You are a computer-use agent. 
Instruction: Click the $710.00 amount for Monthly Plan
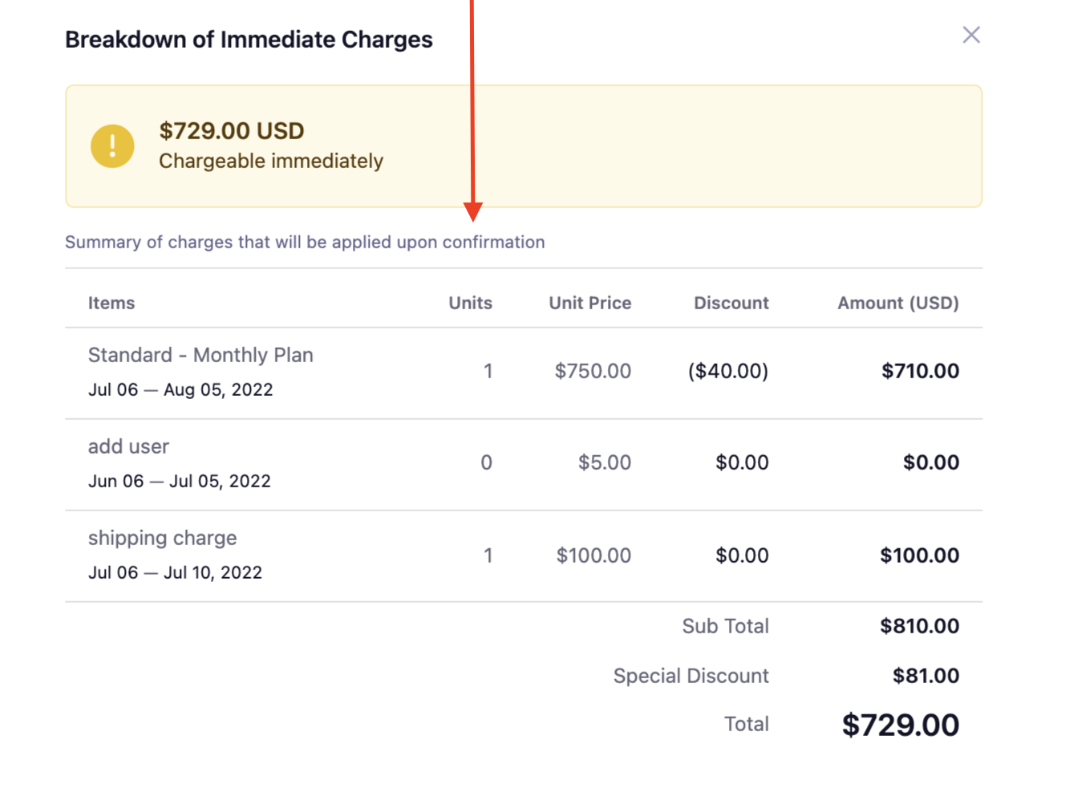click(920, 371)
